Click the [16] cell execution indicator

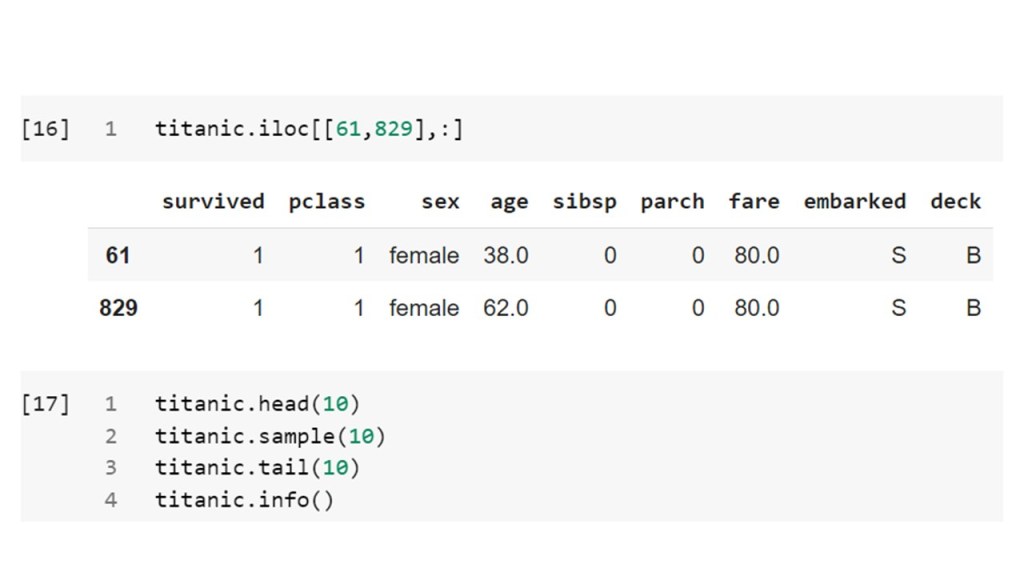[x=46, y=129]
